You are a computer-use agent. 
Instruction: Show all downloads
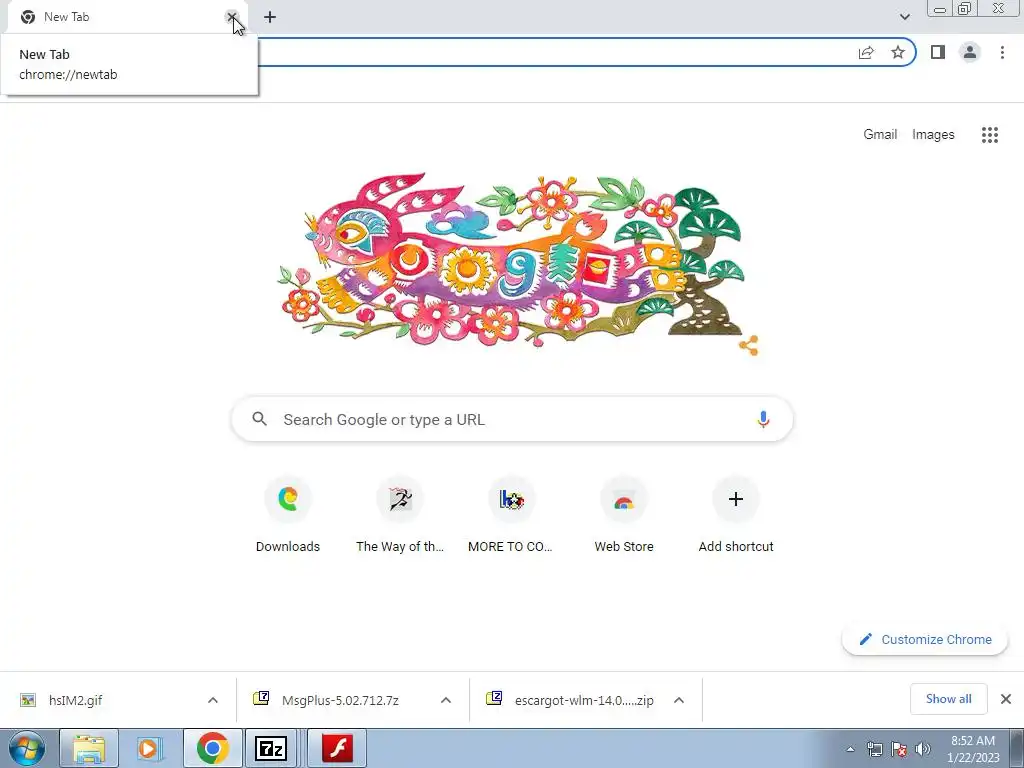tap(948, 699)
